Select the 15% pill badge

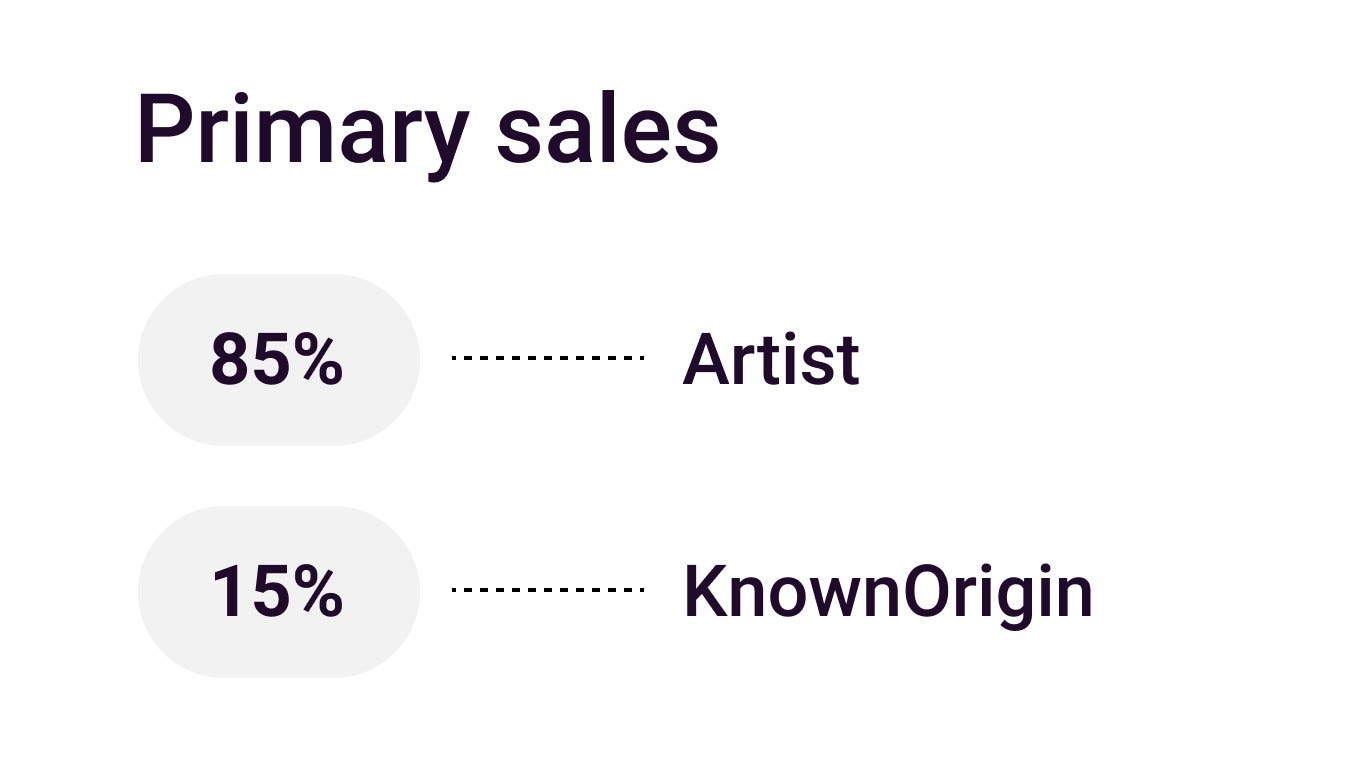coord(278,591)
